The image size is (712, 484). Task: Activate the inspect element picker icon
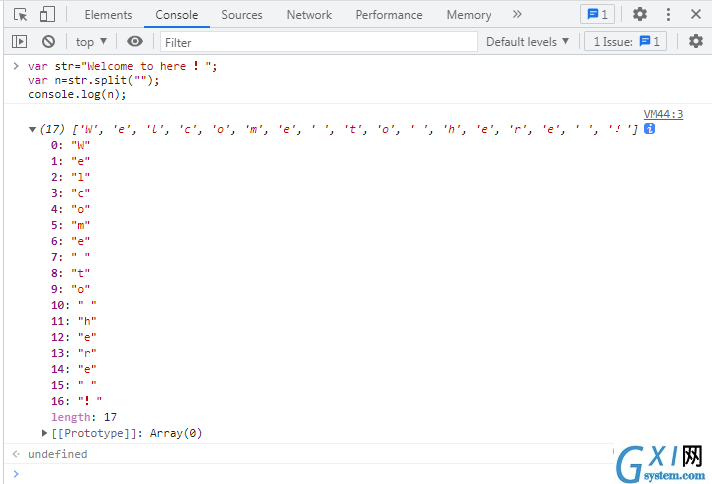20,15
